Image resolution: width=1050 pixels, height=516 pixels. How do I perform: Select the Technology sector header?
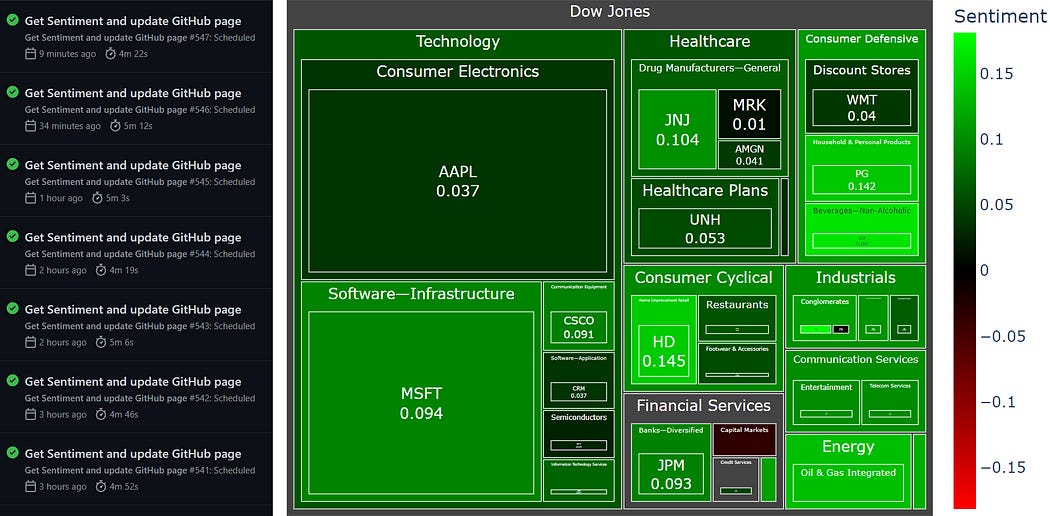tap(457, 41)
